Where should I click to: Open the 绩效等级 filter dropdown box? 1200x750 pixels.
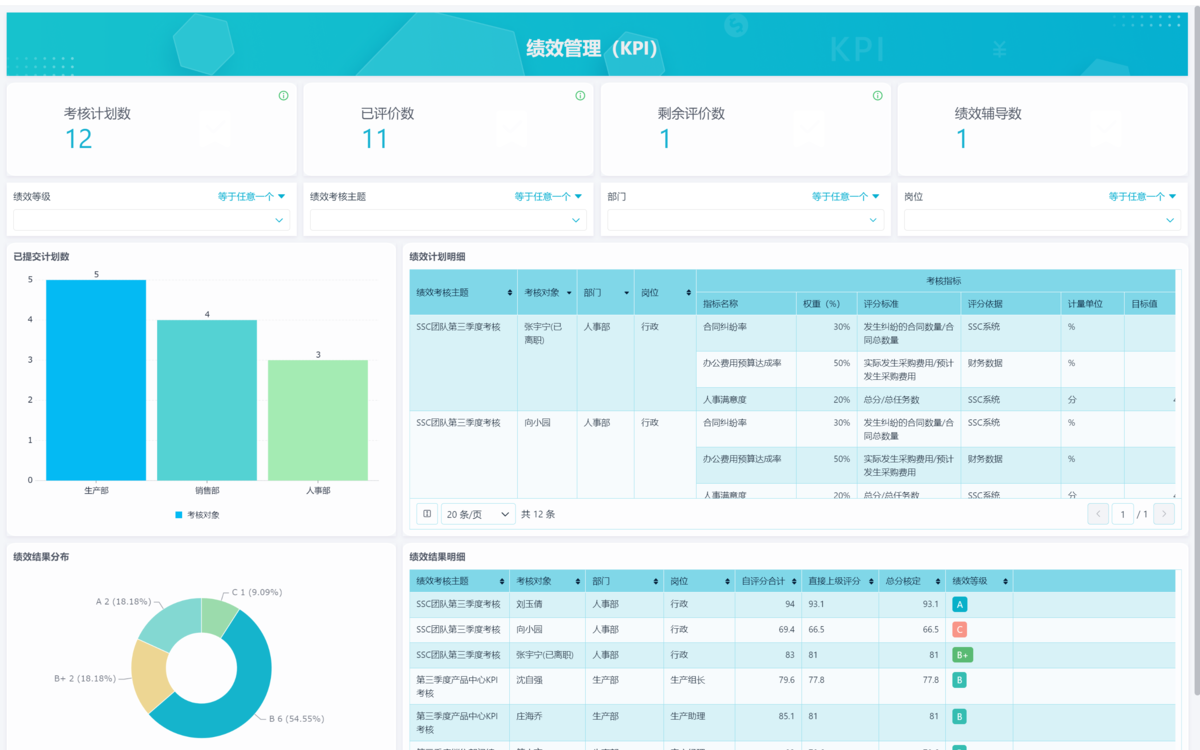151,220
